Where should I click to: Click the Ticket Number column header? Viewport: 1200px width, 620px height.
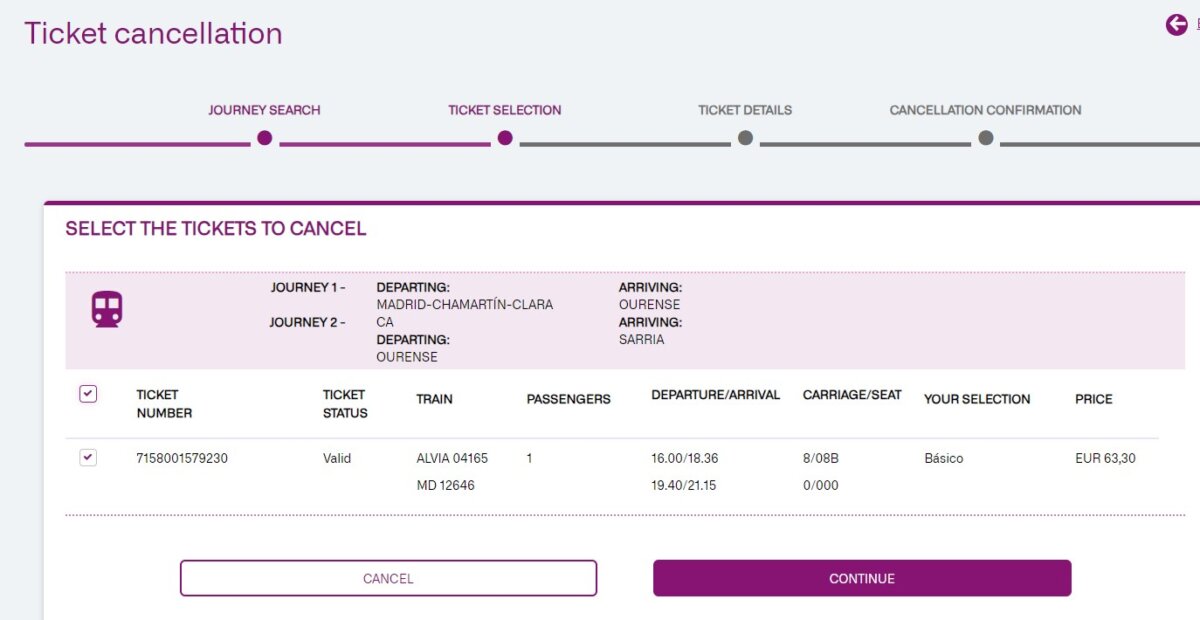click(x=164, y=404)
